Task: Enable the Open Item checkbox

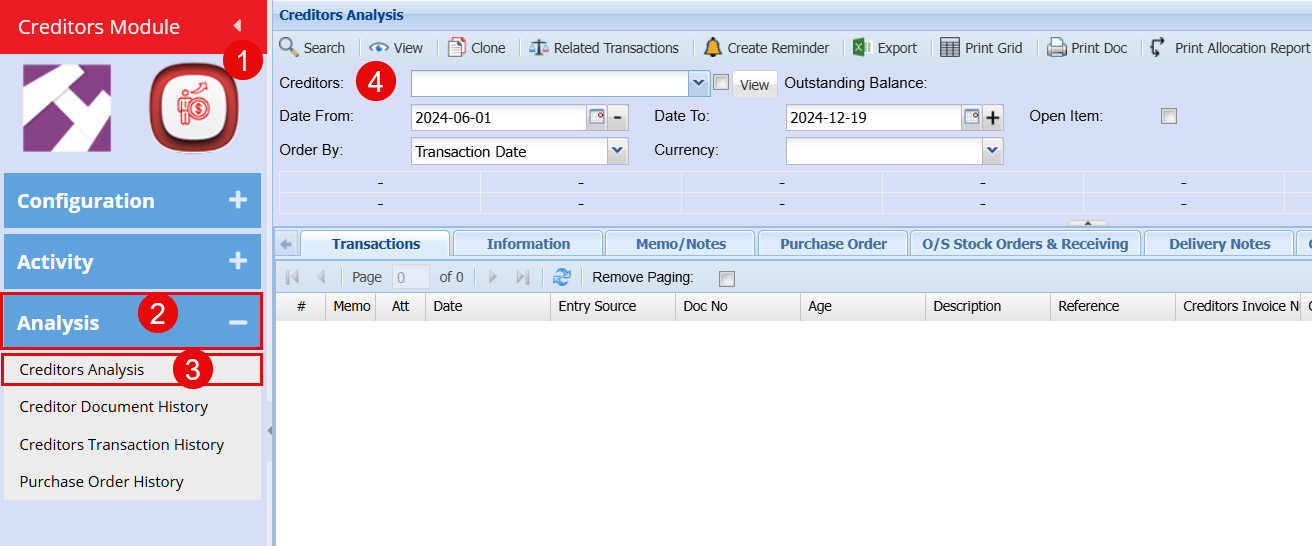Action: click(1168, 116)
